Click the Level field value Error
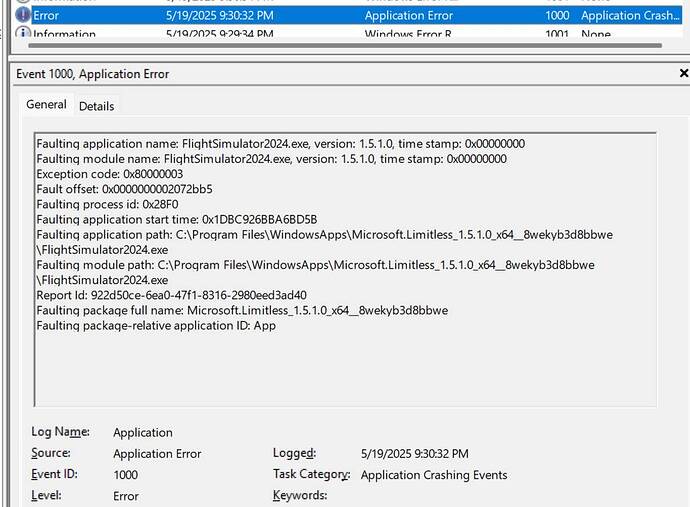 coord(126,496)
